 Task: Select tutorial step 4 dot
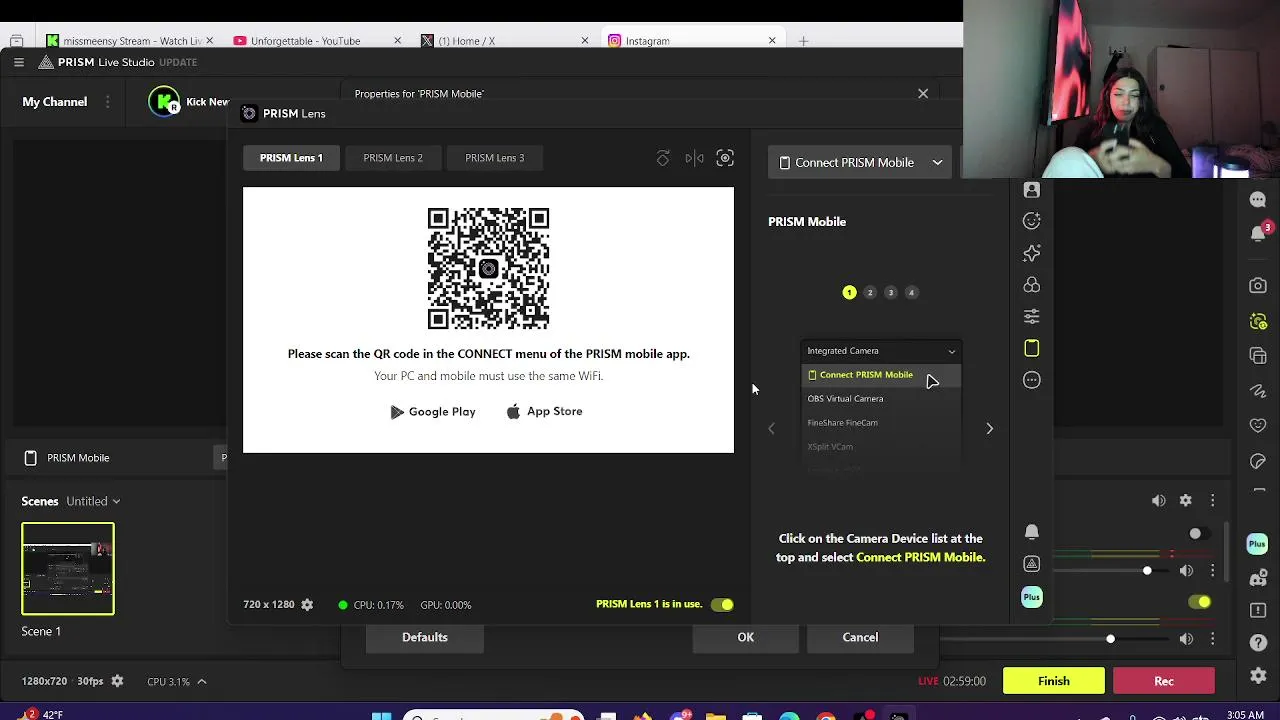tap(911, 292)
